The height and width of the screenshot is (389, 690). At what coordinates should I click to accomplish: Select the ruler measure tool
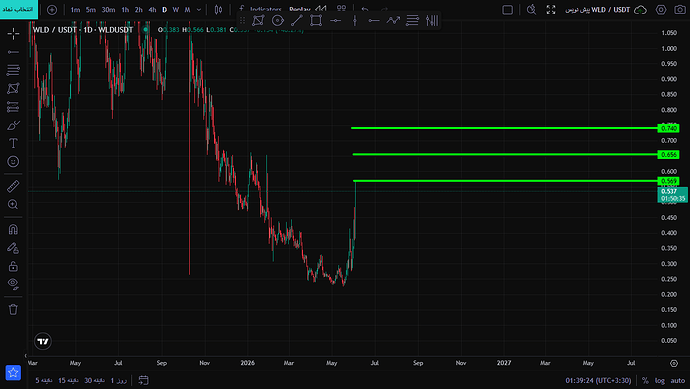13,186
